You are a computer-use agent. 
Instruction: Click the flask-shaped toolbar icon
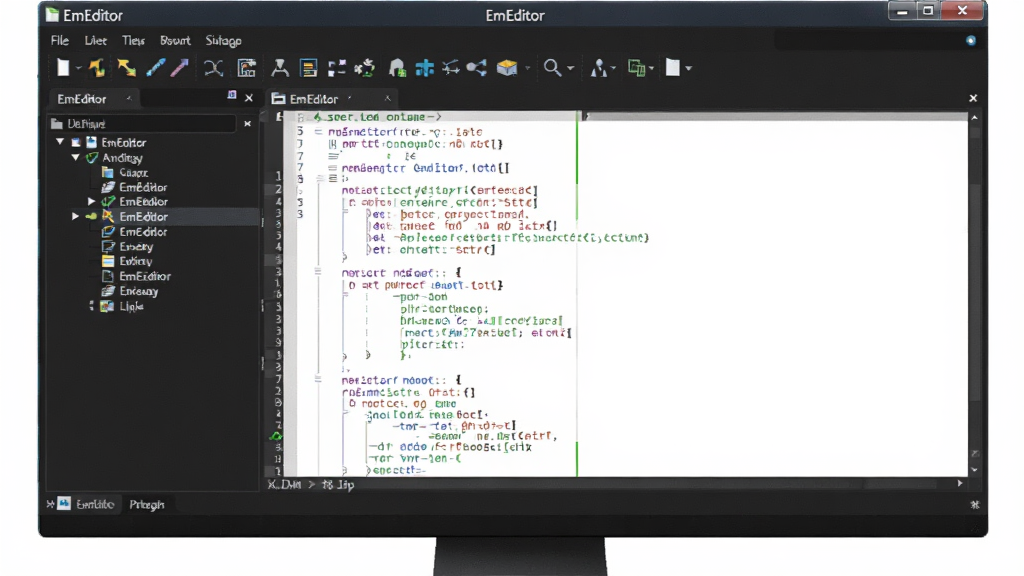(280, 68)
